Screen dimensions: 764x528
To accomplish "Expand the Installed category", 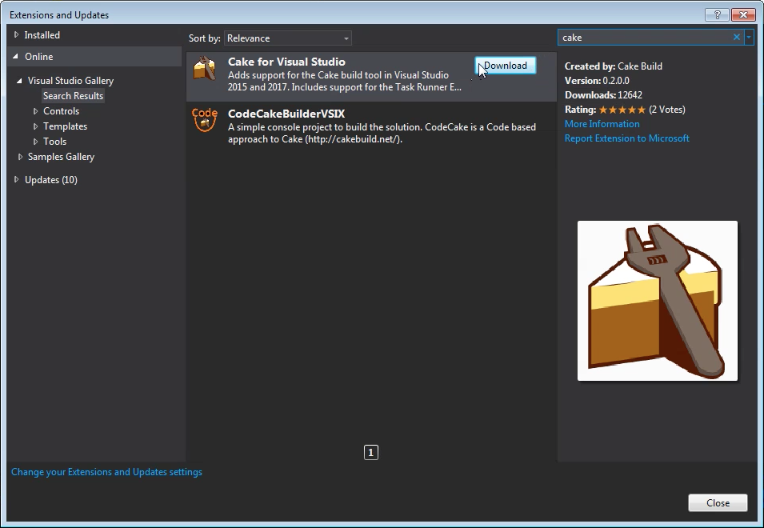I will (16, 35).
